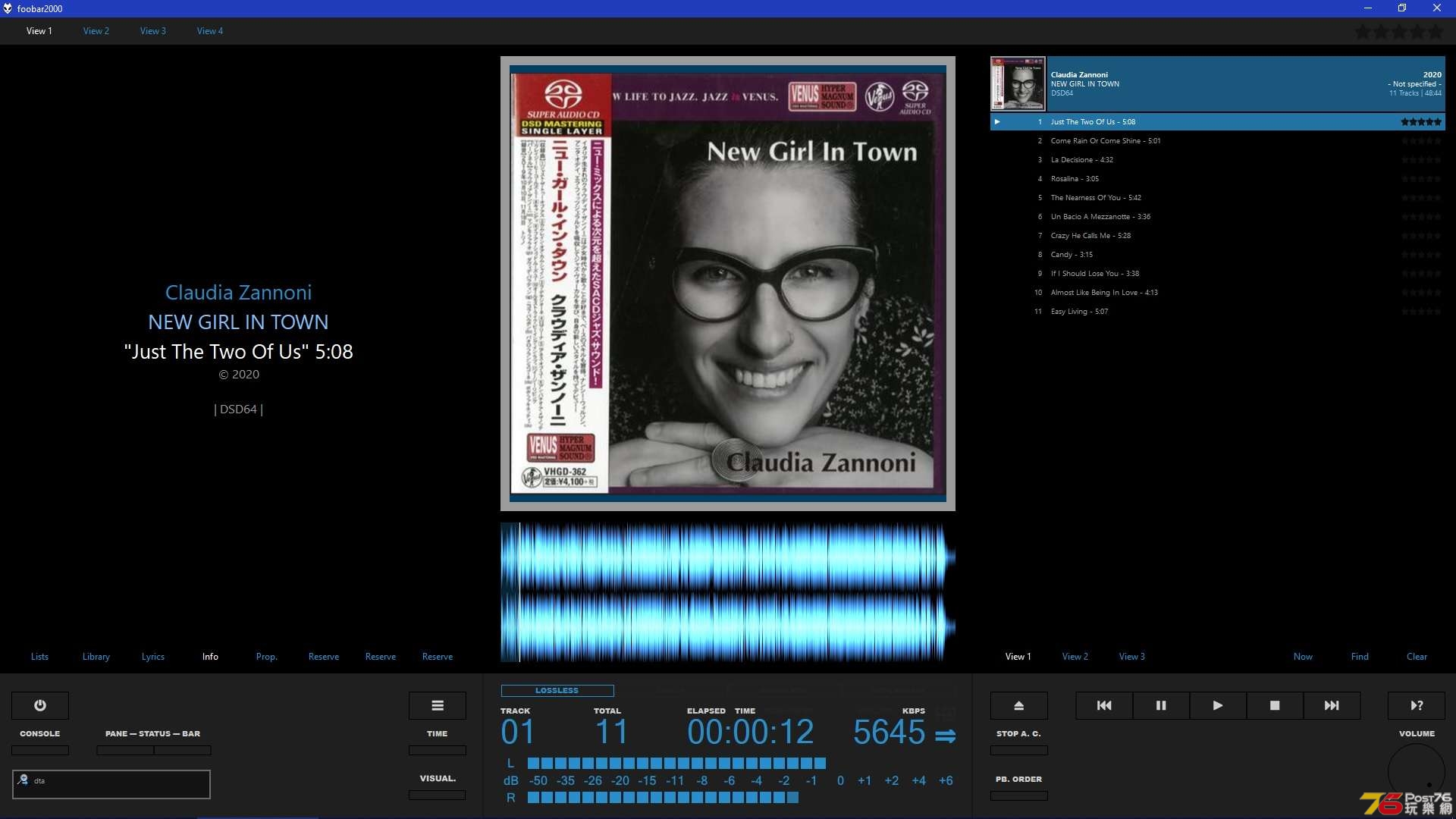
Task: Toggle the PB. ORDER switch
Action: pyautogui.click(x=1019, y=795)
